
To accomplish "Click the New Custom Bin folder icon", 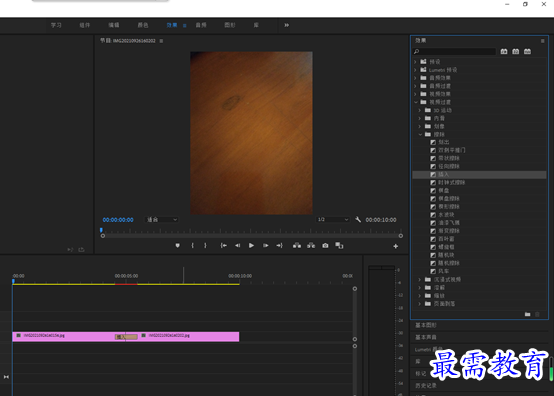I will [528, 314].
